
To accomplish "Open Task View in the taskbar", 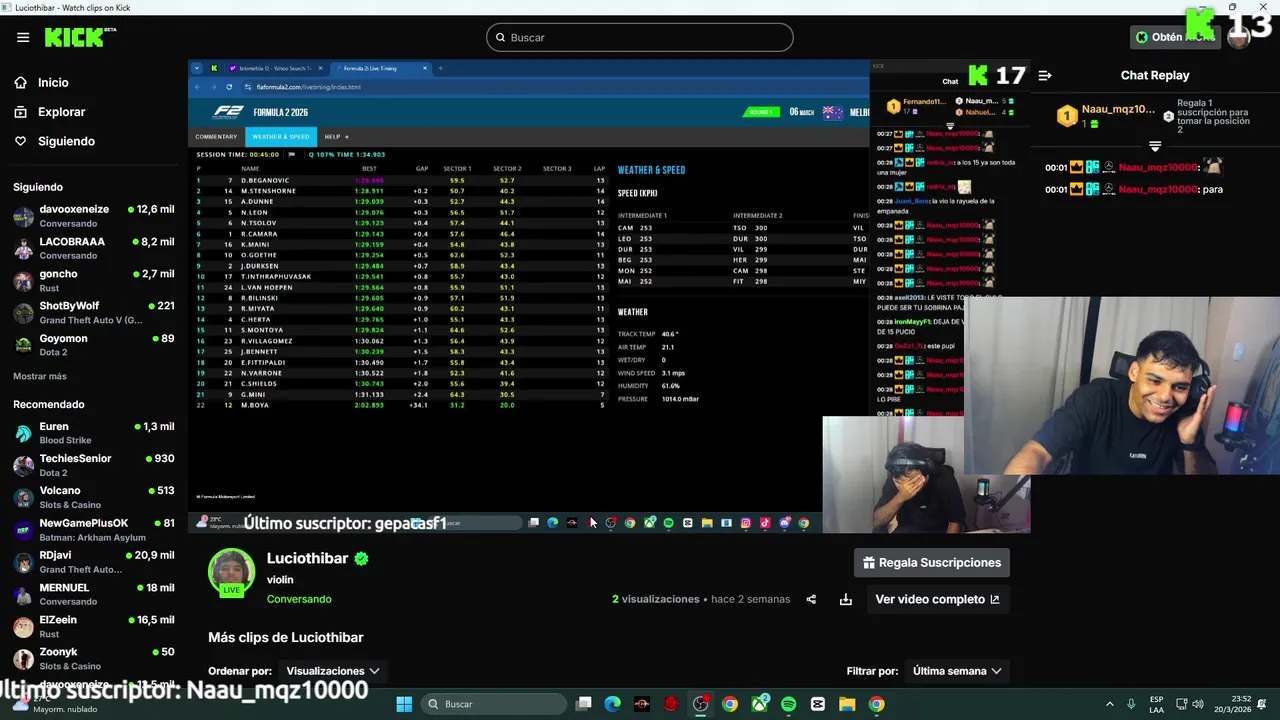I will [x=584, y=704].
